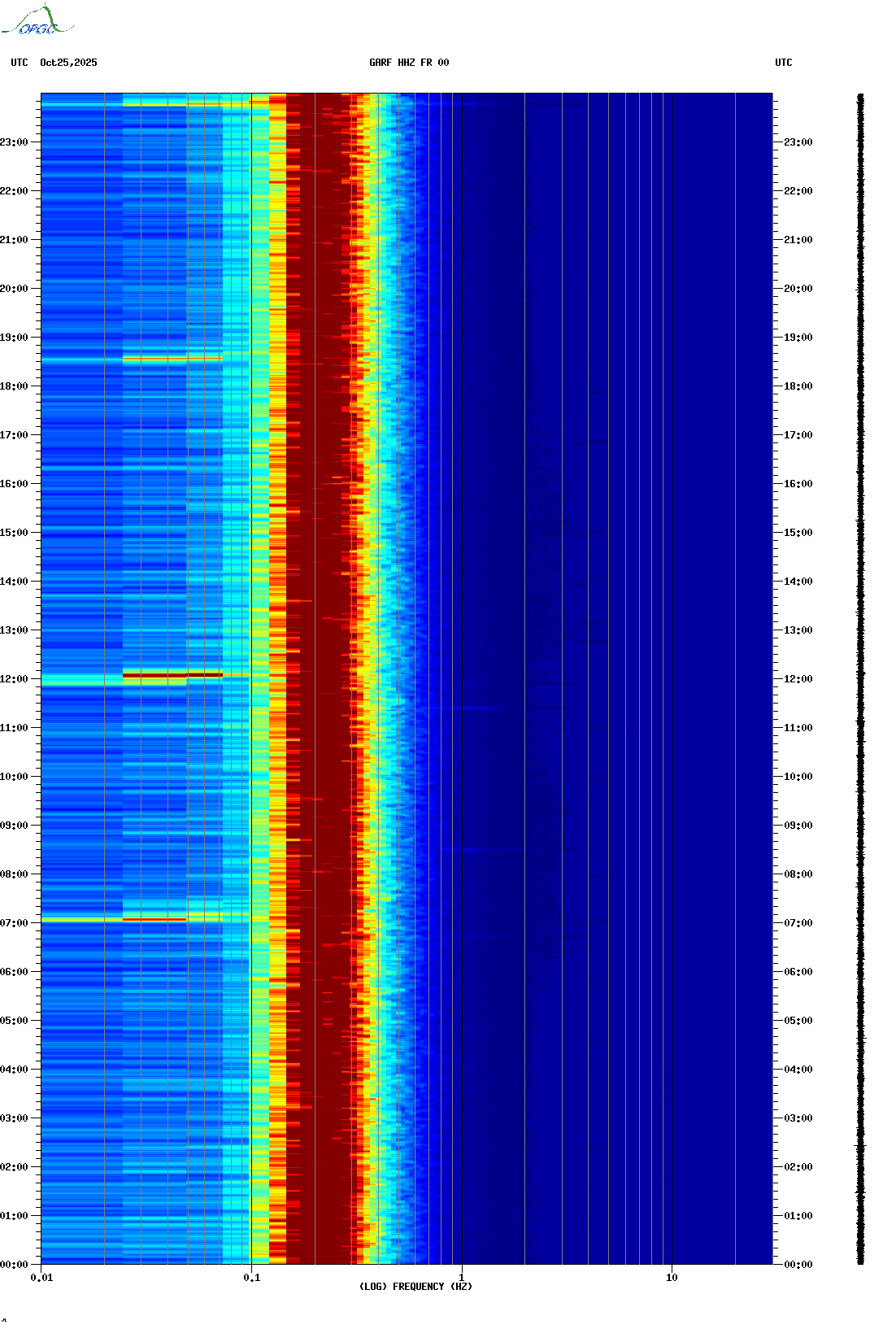Click the 12:00 label on left time axis
Viewport: 896px width, 1329px height.
click(x=14, y=679)
